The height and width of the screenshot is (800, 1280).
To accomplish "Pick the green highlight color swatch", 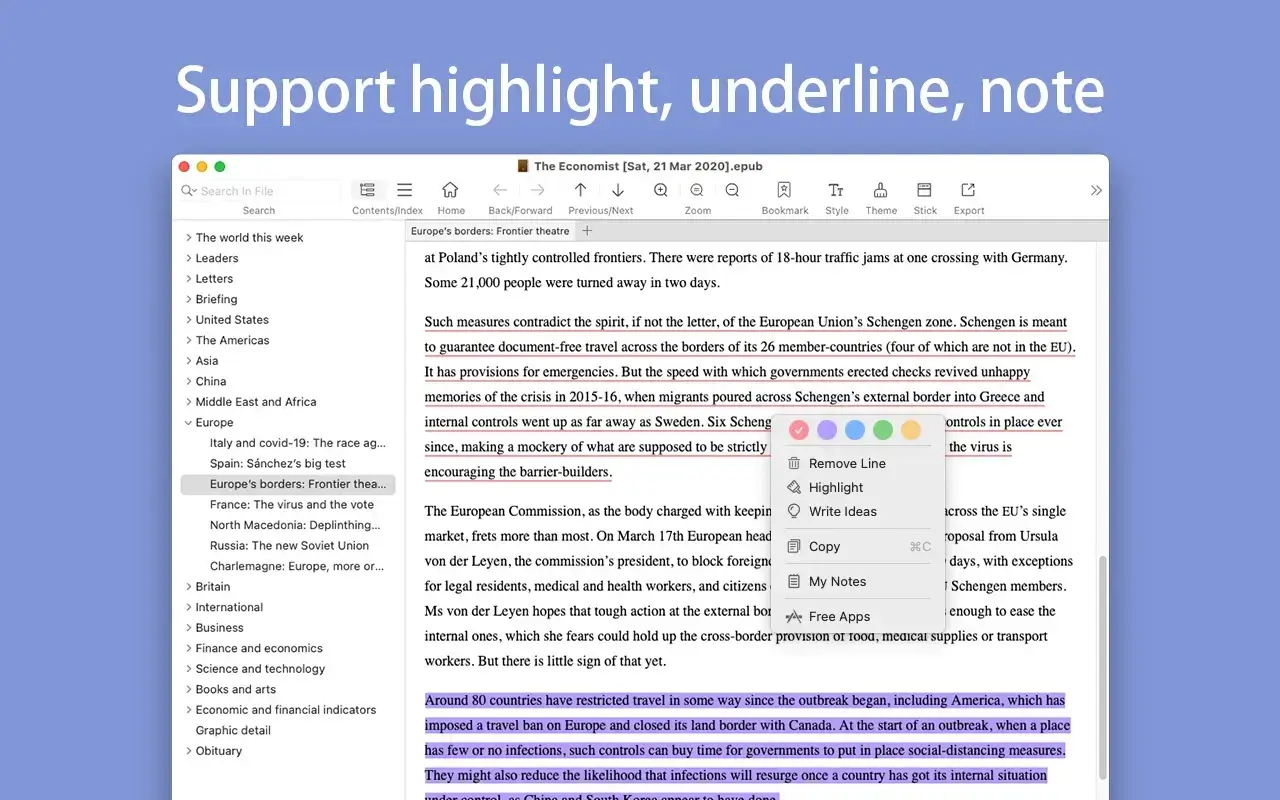I will tap(882, 429).
